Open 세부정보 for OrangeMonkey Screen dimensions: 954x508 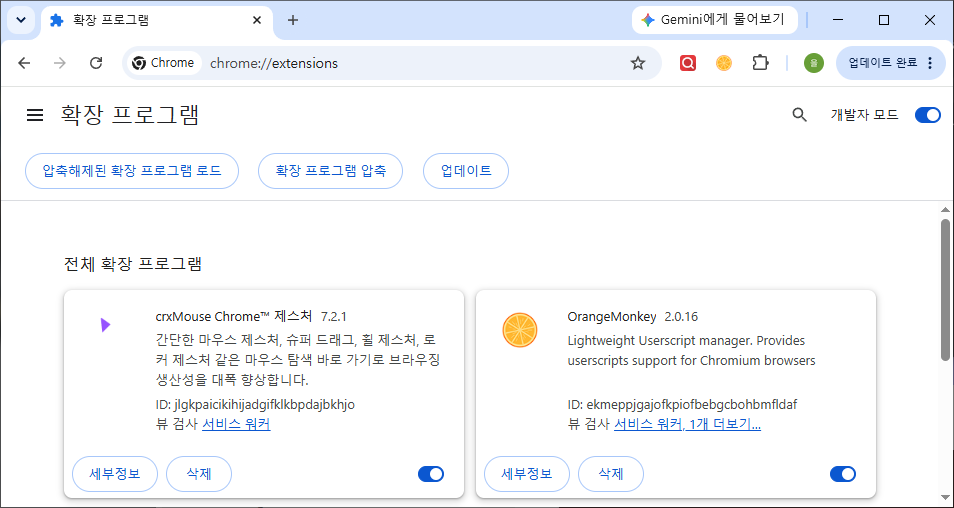click(x=527, y=474)
